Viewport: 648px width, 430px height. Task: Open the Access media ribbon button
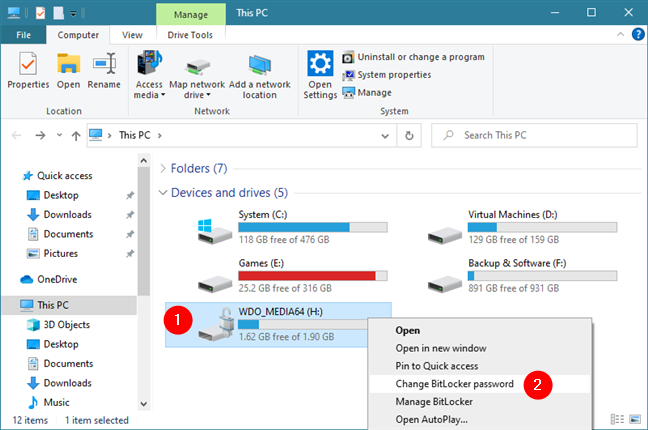click(x=149, y=74)
